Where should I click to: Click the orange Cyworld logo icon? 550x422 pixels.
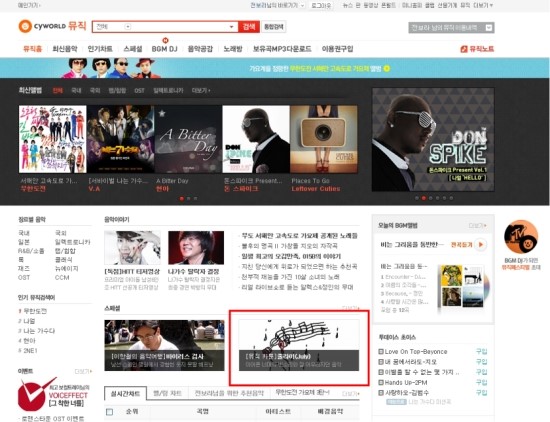[25, 26]
